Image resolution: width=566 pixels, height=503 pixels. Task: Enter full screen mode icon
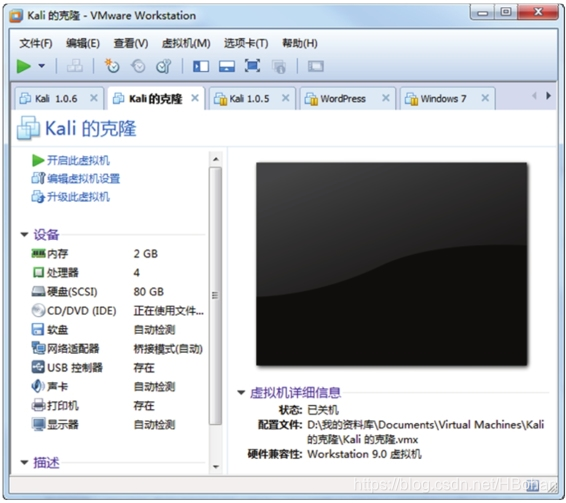coord(252,66)
